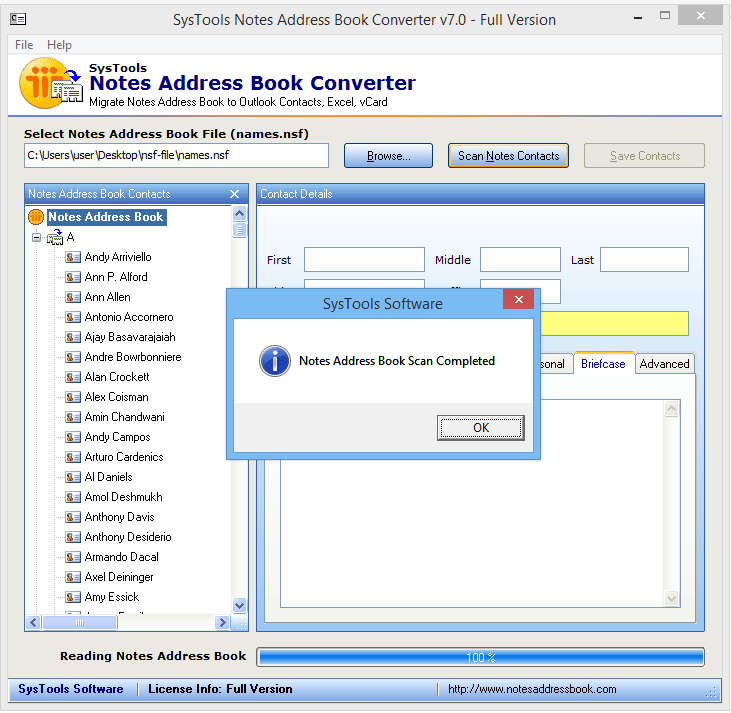Click the names.nsf file path field
This screenshot has height=713, width=731.
[x=176, y=155]
